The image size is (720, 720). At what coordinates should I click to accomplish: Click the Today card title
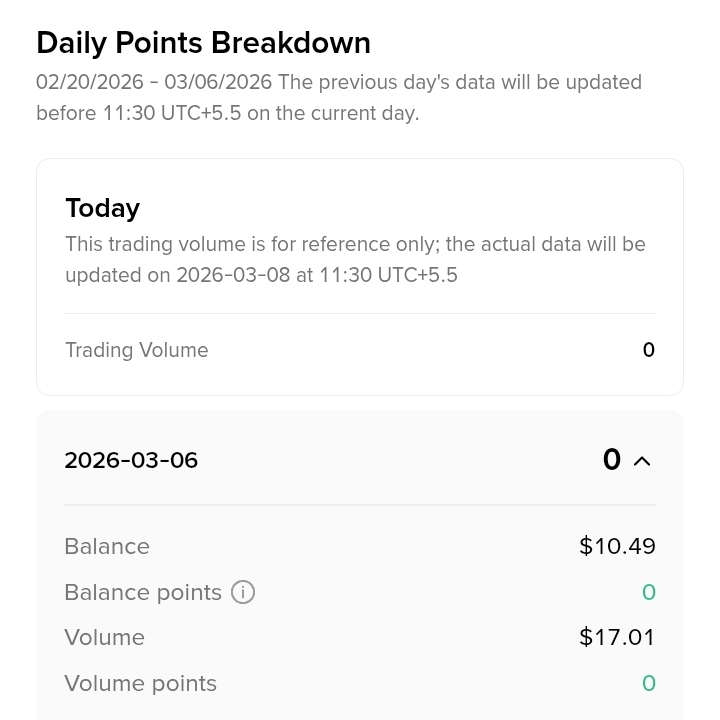[x=102, y=208]
